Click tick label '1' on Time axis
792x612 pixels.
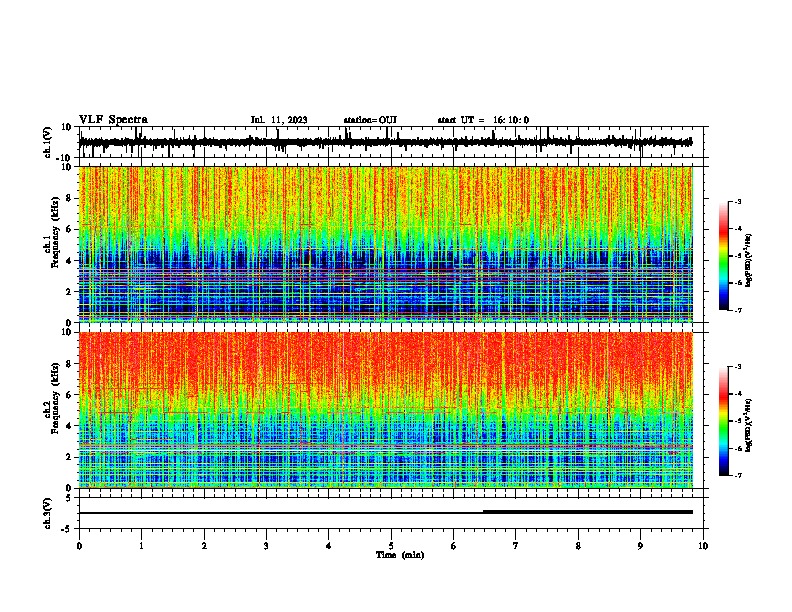pos(142,546)
